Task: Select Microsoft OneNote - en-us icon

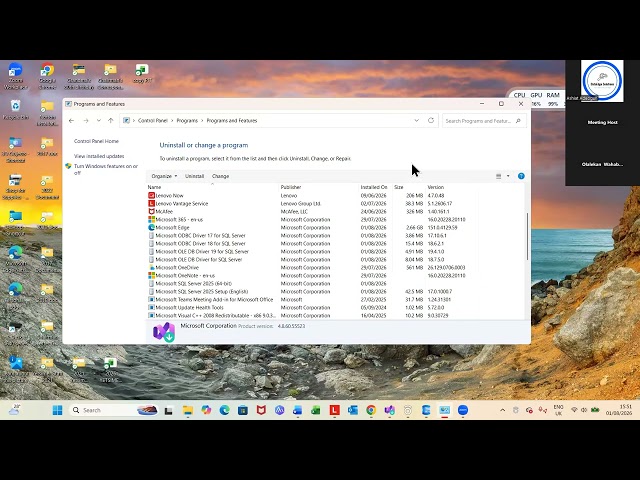Action: (151, 276)
